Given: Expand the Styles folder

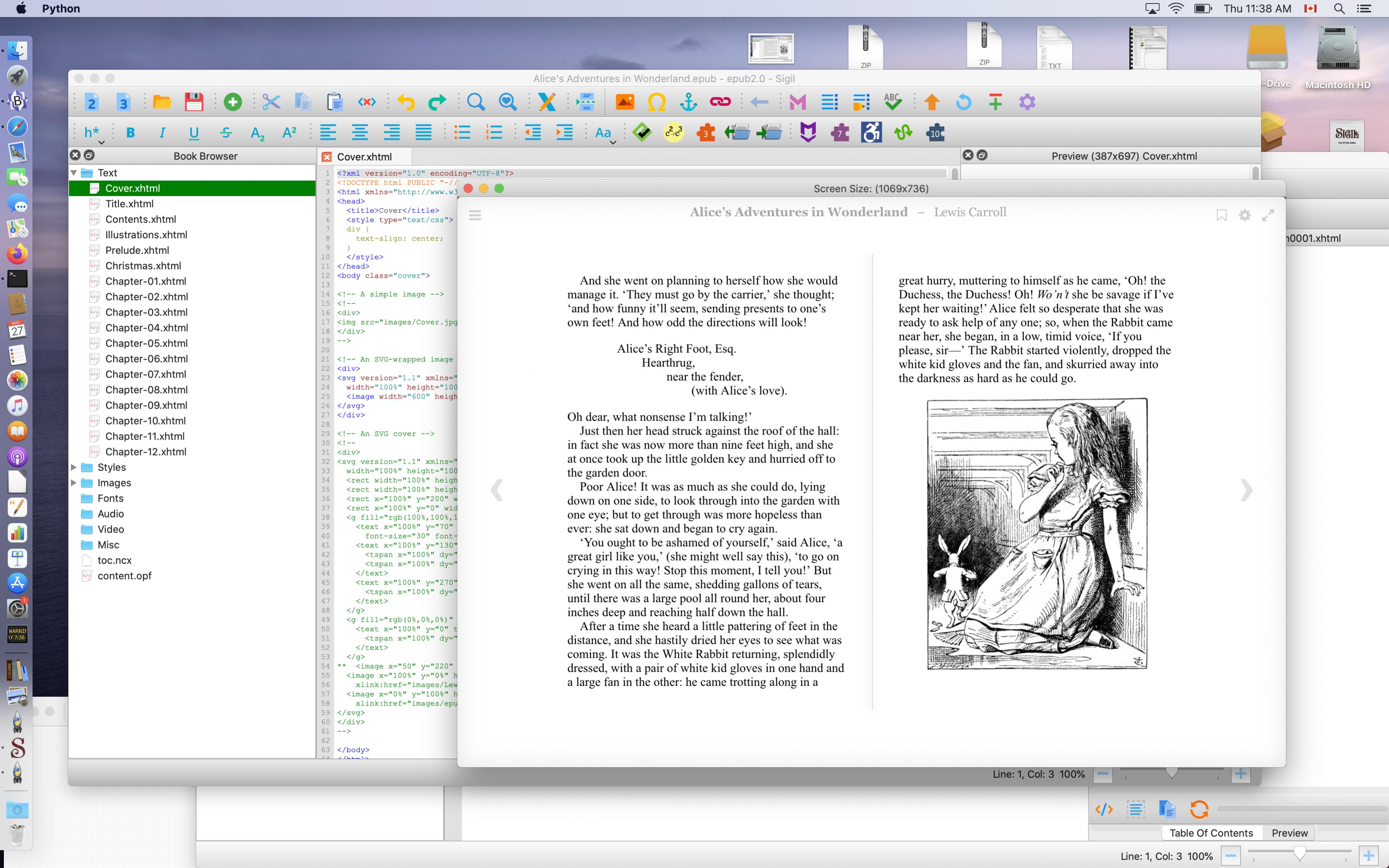Looking at the screenshot, I should click(74, 467).
